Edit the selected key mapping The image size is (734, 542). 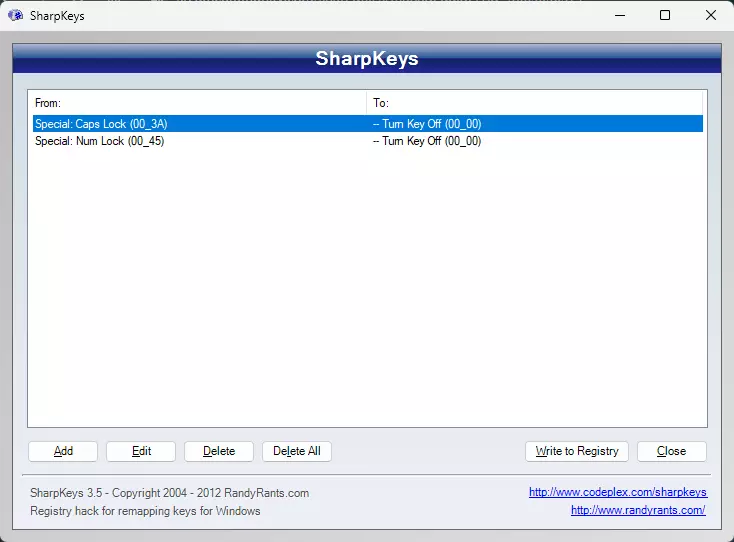click(141, 451)
